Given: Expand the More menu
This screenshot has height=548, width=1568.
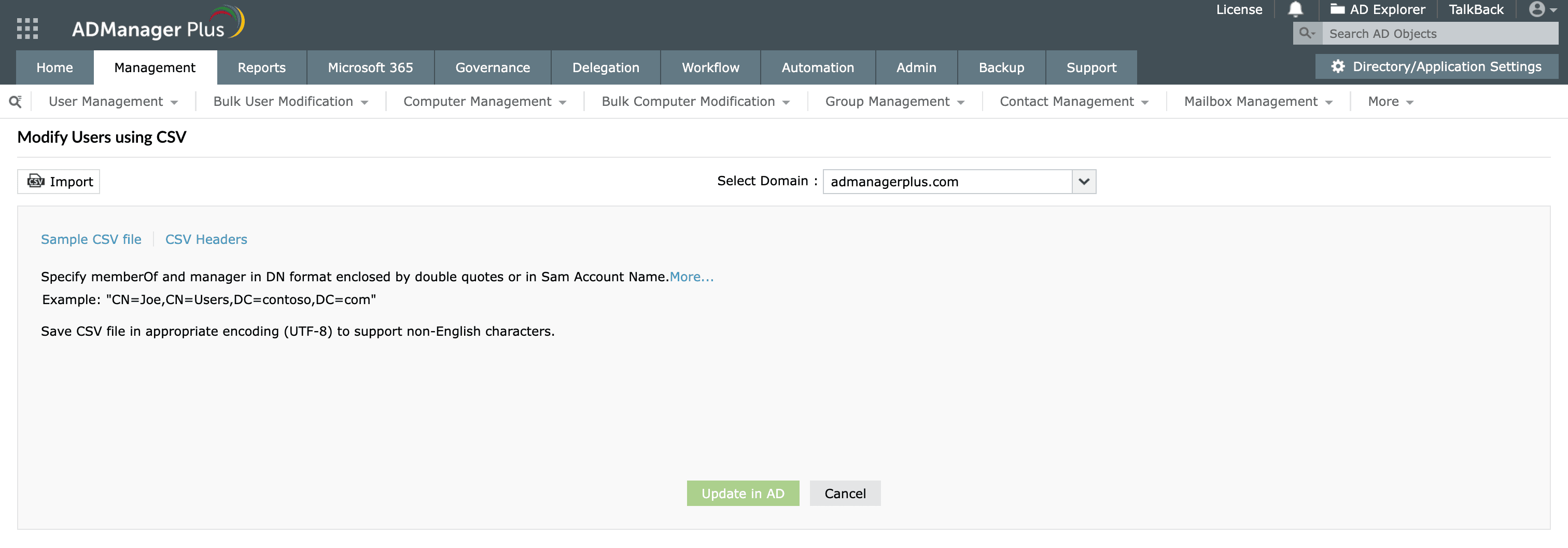Looking at the screenshot, I should (1390, 102).
